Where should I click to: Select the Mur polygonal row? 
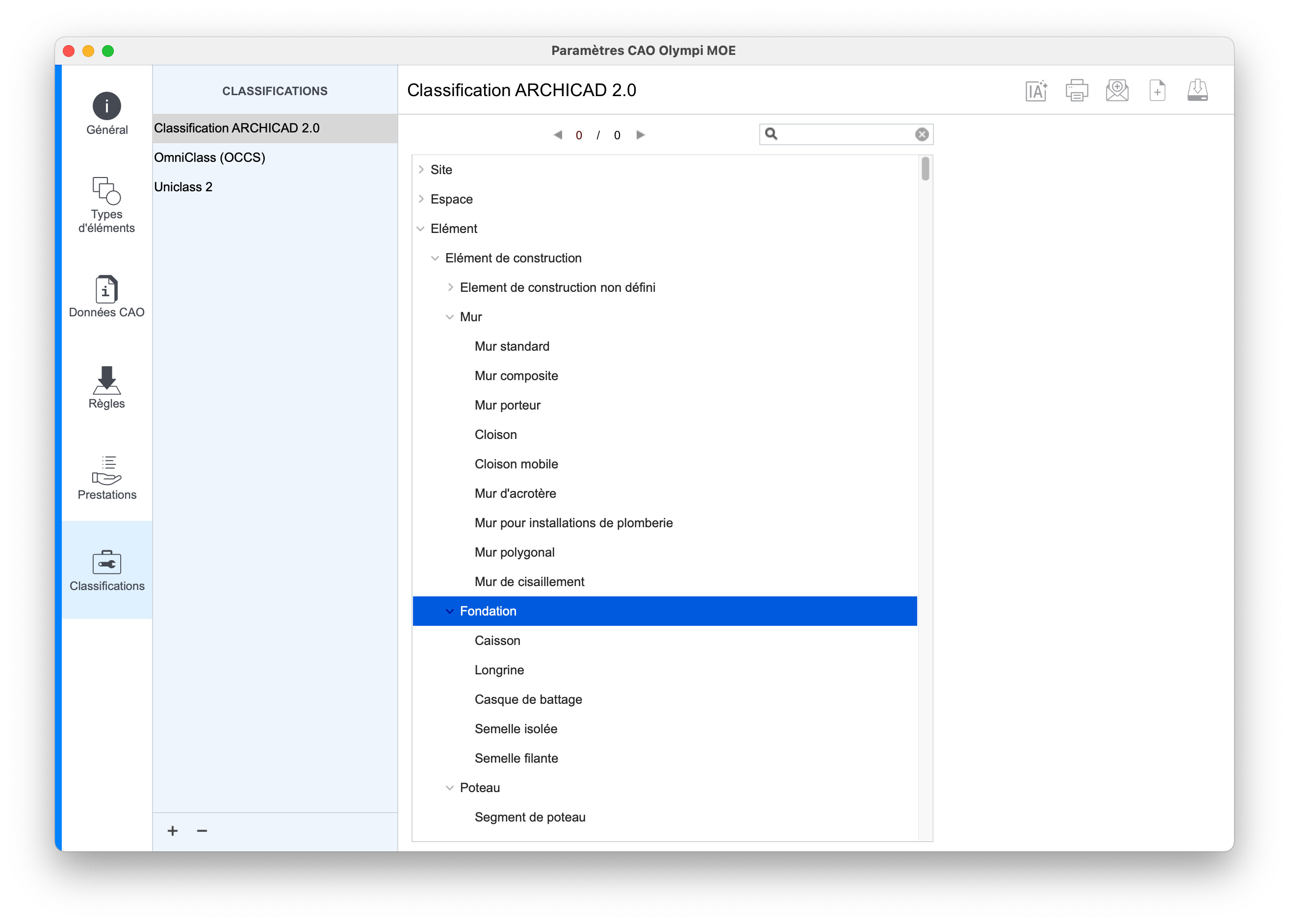[665, 552]
